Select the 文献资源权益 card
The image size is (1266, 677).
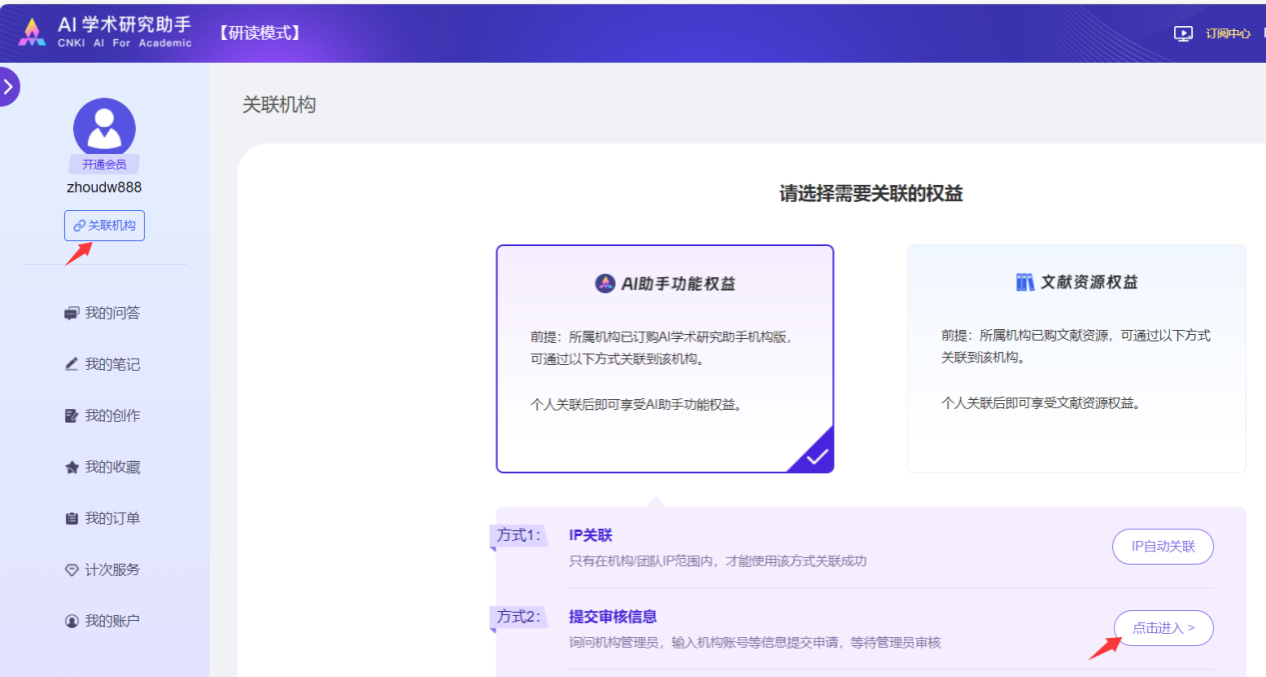coord(1076,358)
